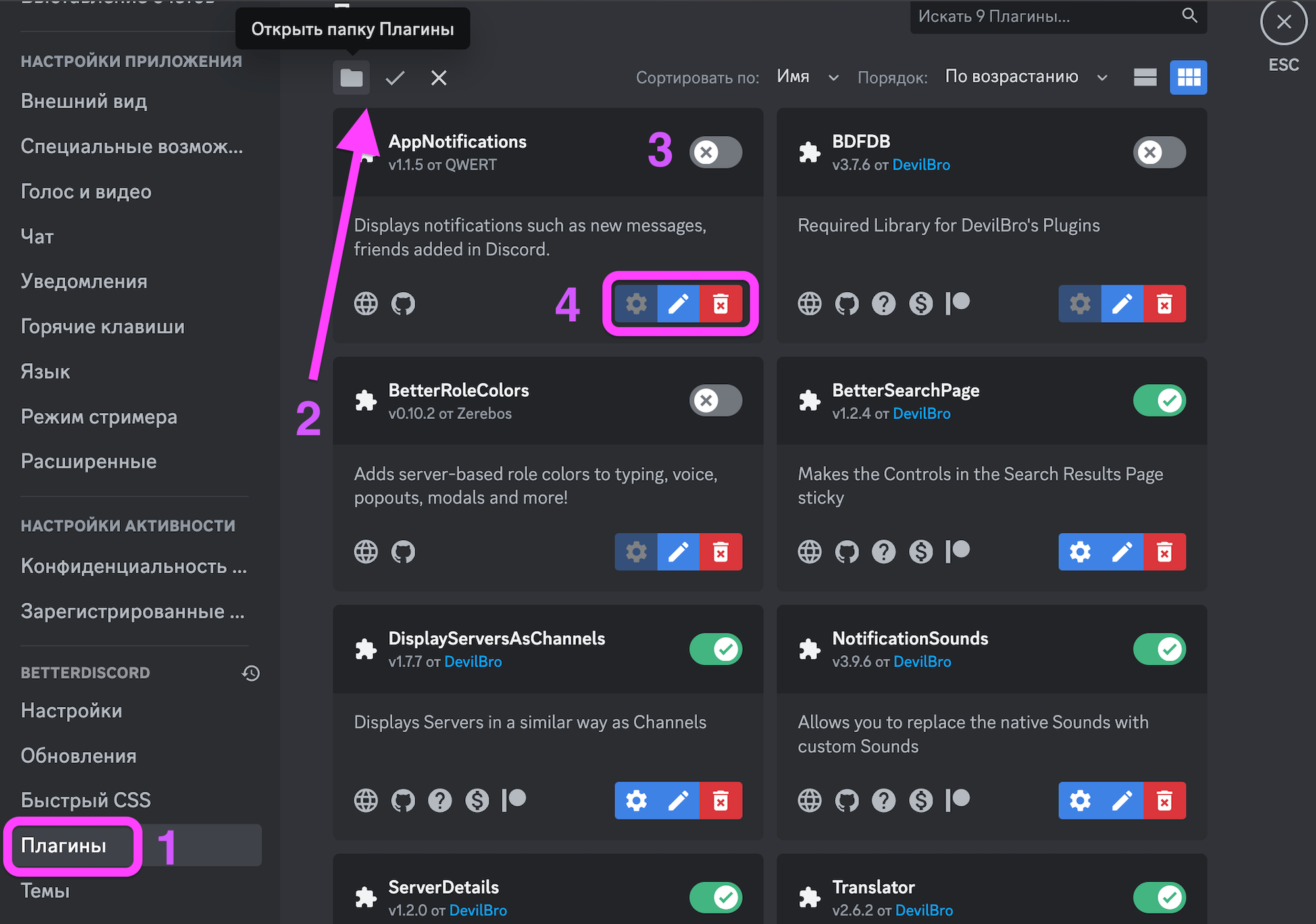
Task: Click the disable-all X icon
Action: [x=438, y=78]
